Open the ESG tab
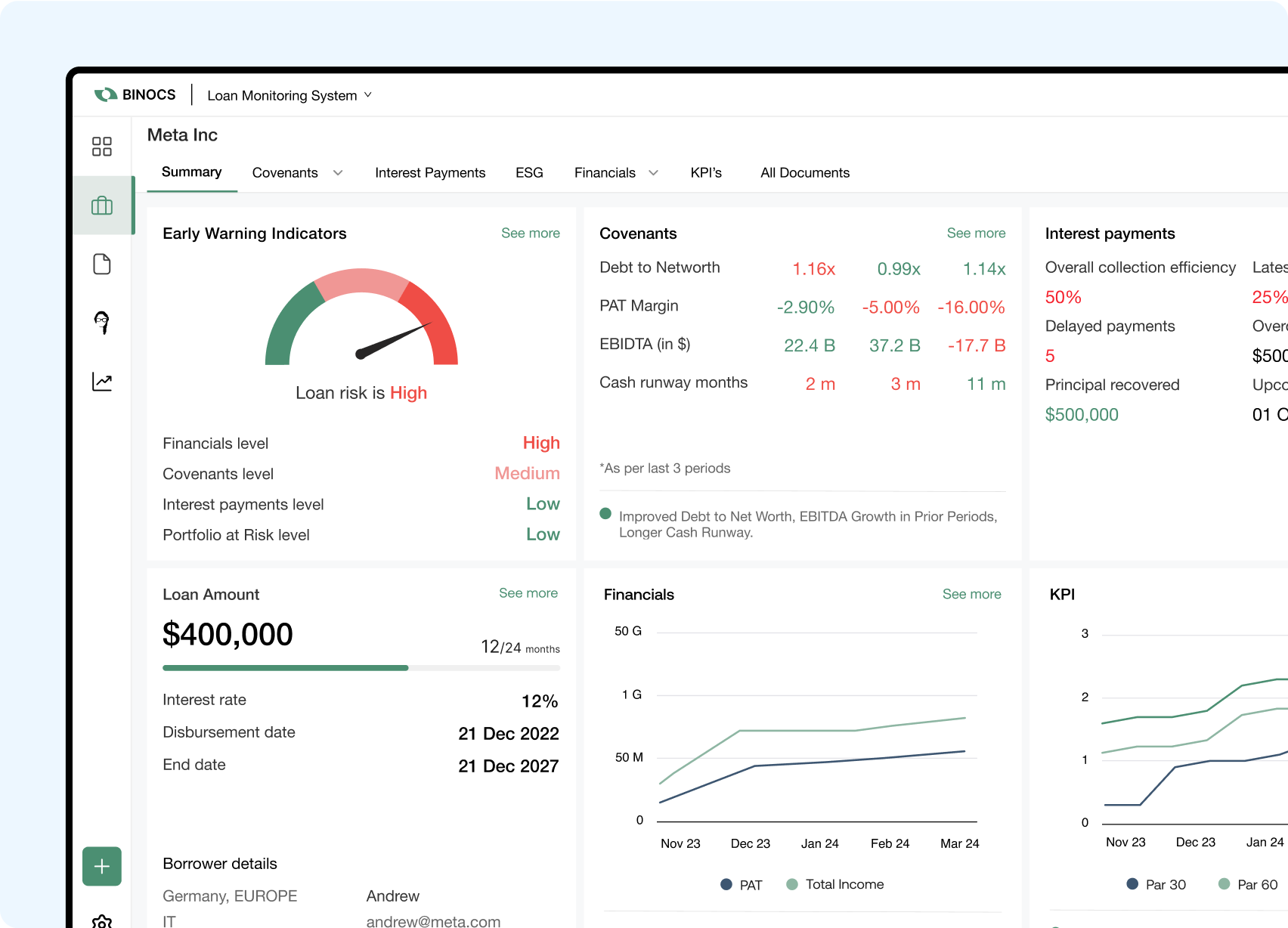Image resolution: width=1288 pixels, height=928 pixels. [529, 173]
